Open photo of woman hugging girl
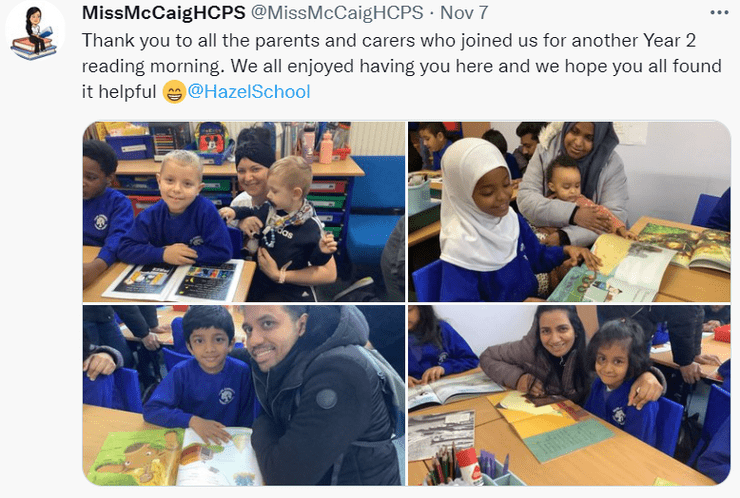 570,396
